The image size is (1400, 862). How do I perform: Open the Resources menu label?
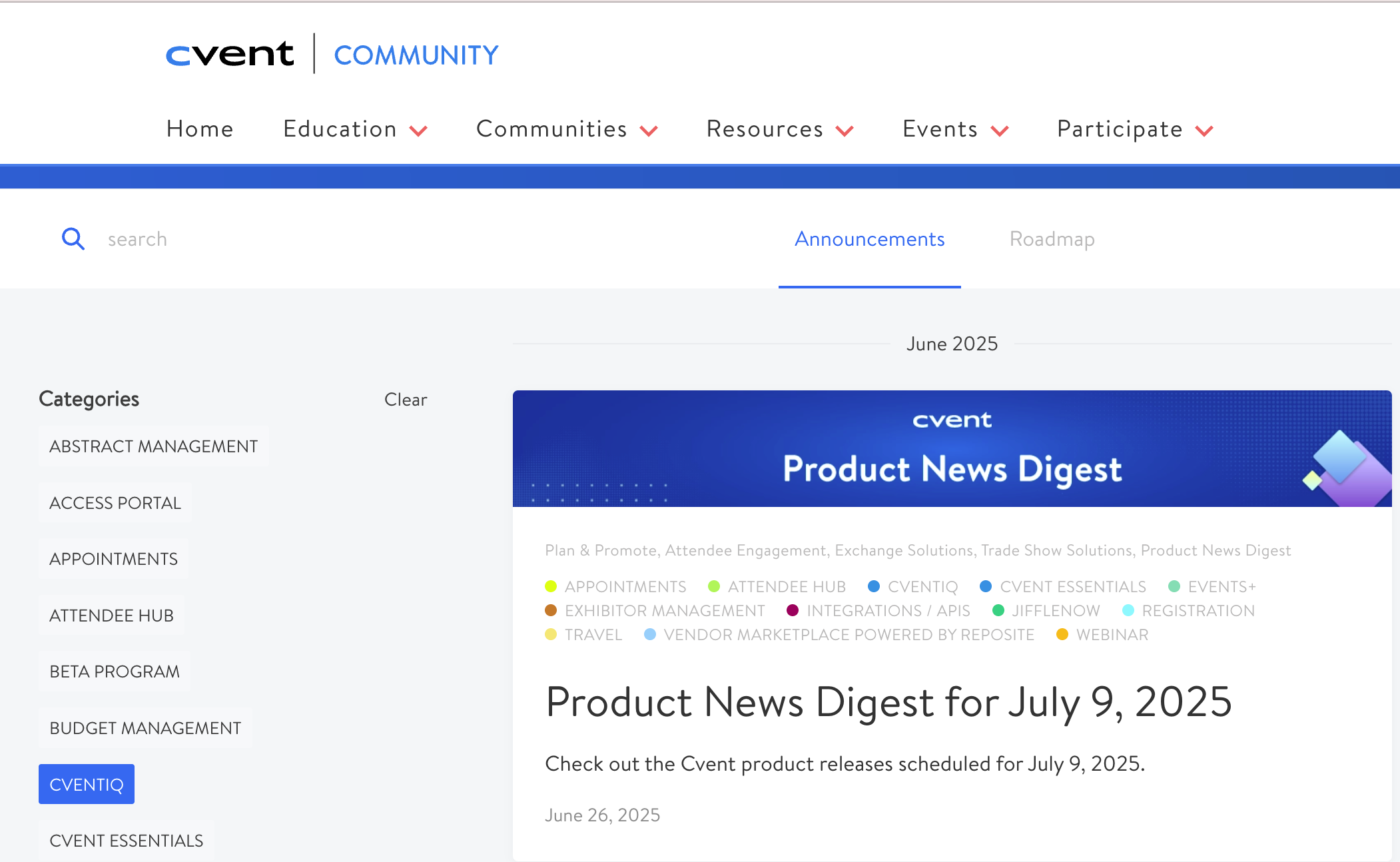tap(765, 129)
